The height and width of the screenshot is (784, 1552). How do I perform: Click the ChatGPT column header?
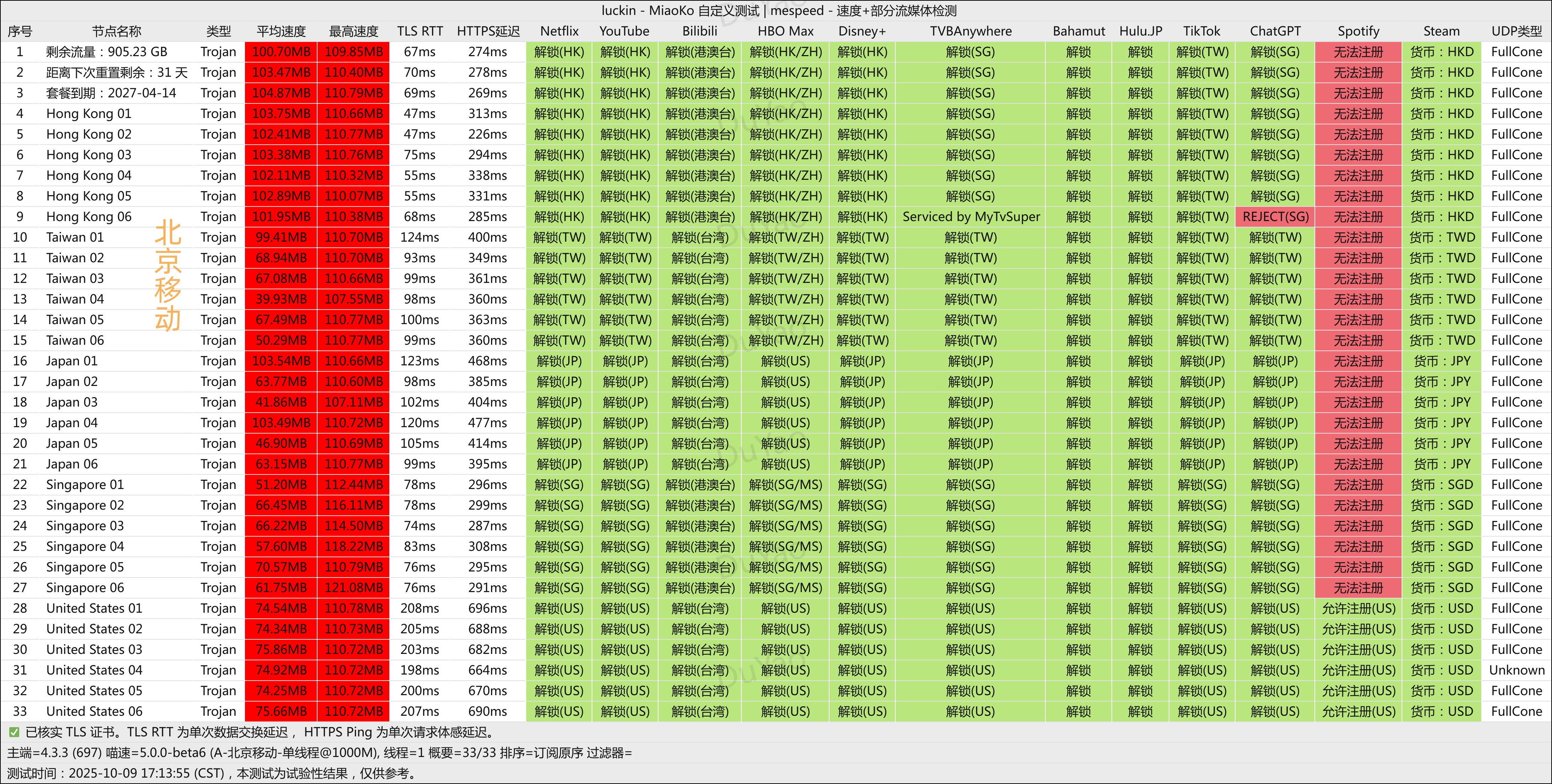[x=1275, y=31]
